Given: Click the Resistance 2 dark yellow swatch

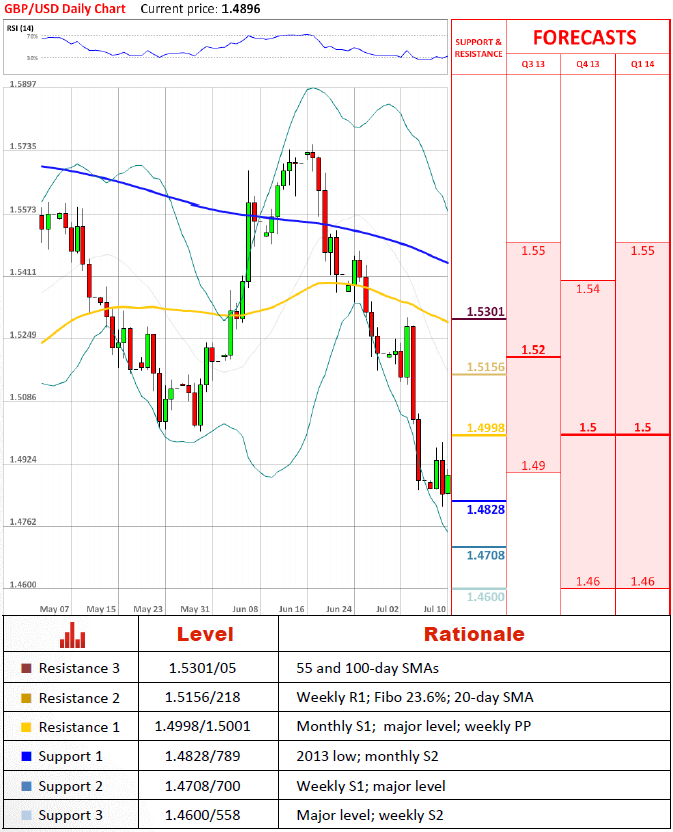Looking at the screenshot, I should pos(26,698).
